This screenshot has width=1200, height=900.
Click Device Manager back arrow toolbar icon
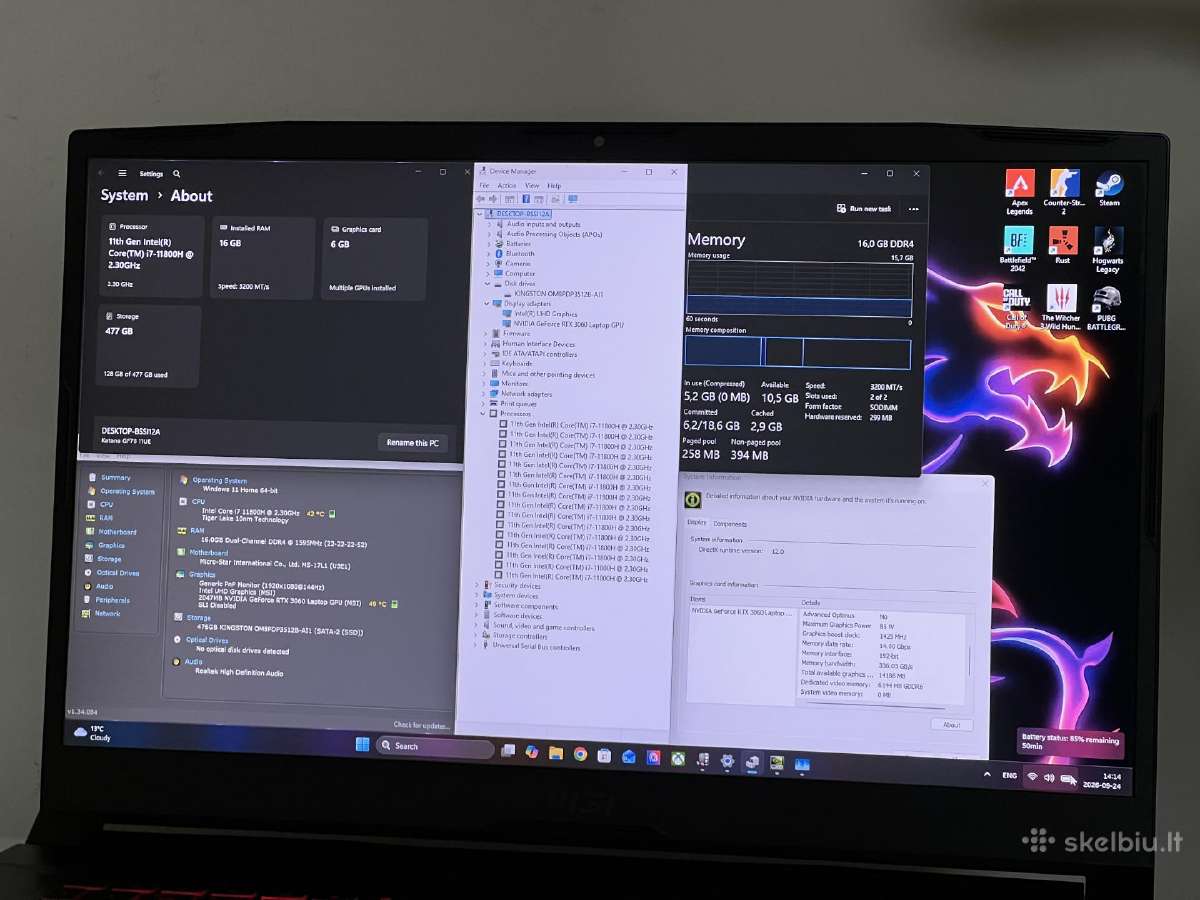point(481,199)
